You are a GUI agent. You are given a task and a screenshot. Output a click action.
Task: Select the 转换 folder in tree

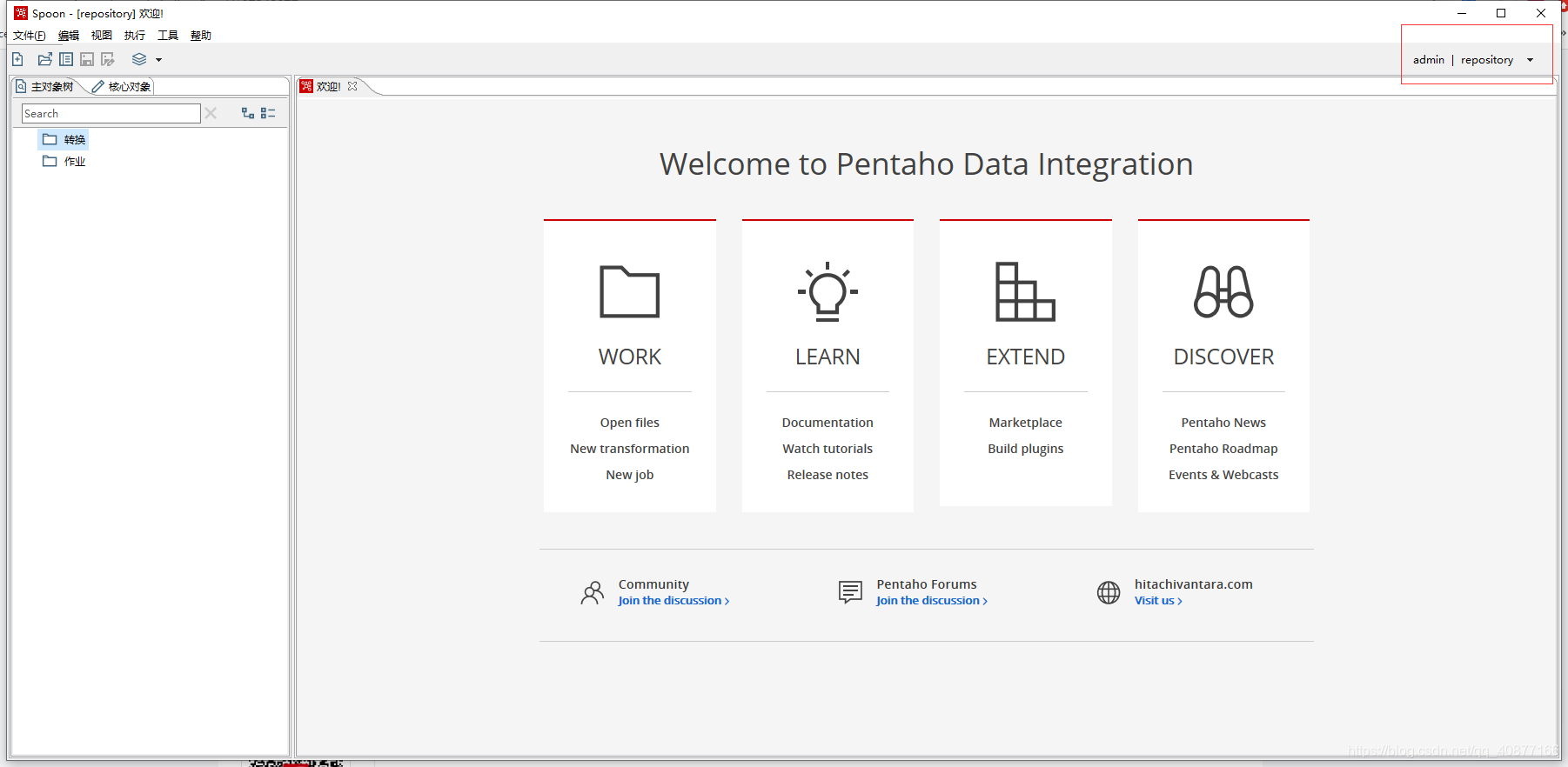tap(64, 139)
